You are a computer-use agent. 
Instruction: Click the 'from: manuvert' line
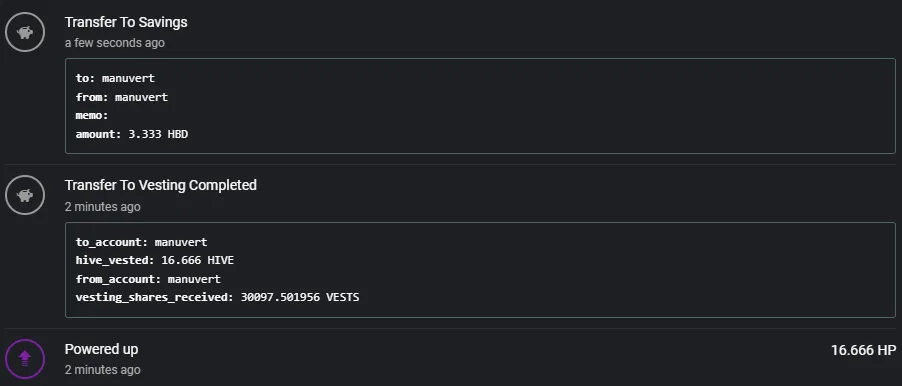122,97
